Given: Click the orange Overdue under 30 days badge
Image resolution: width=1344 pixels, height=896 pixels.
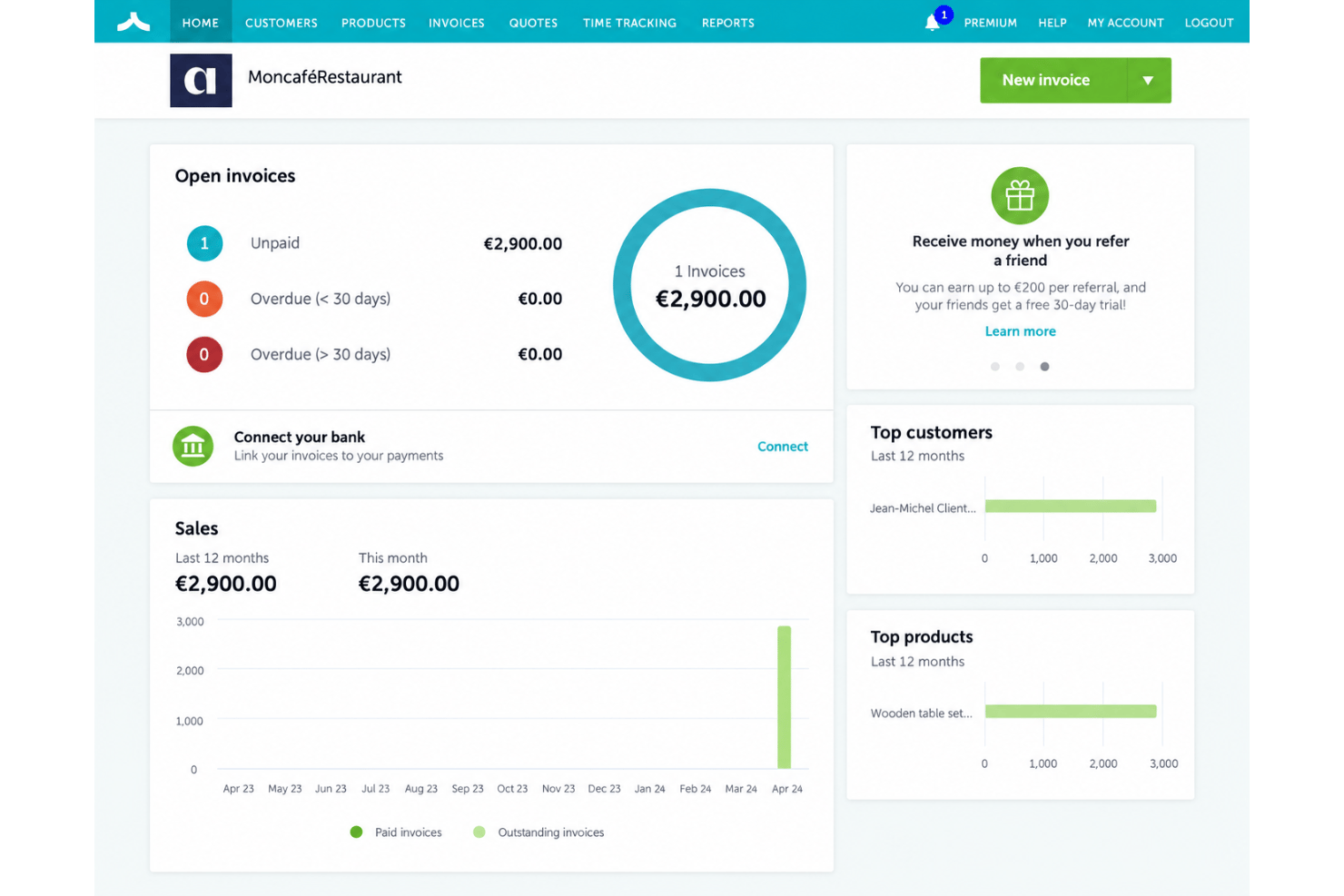Looking at the screenshot, I should click(204, 299).
